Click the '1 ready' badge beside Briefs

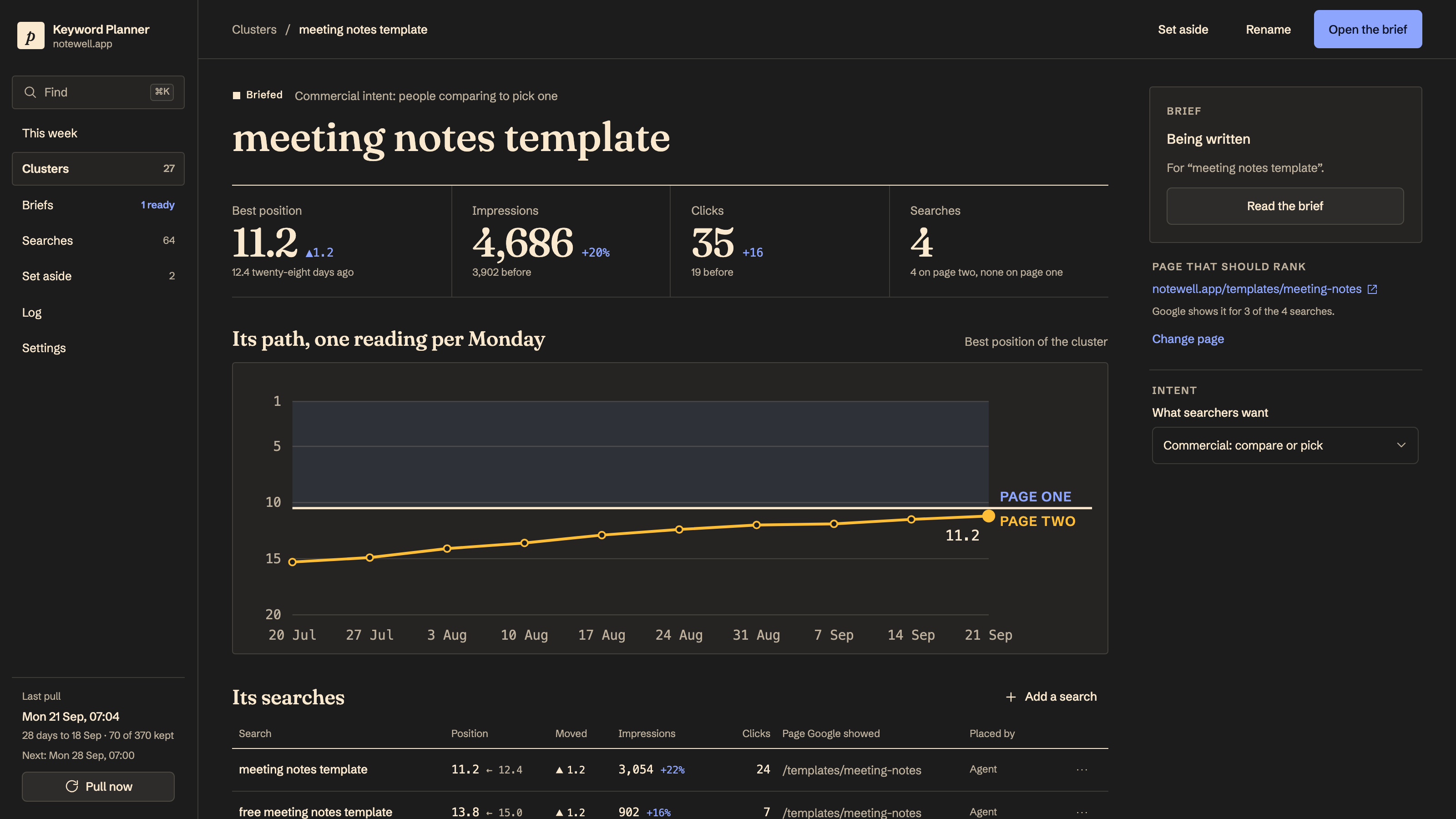pos(158,205)
